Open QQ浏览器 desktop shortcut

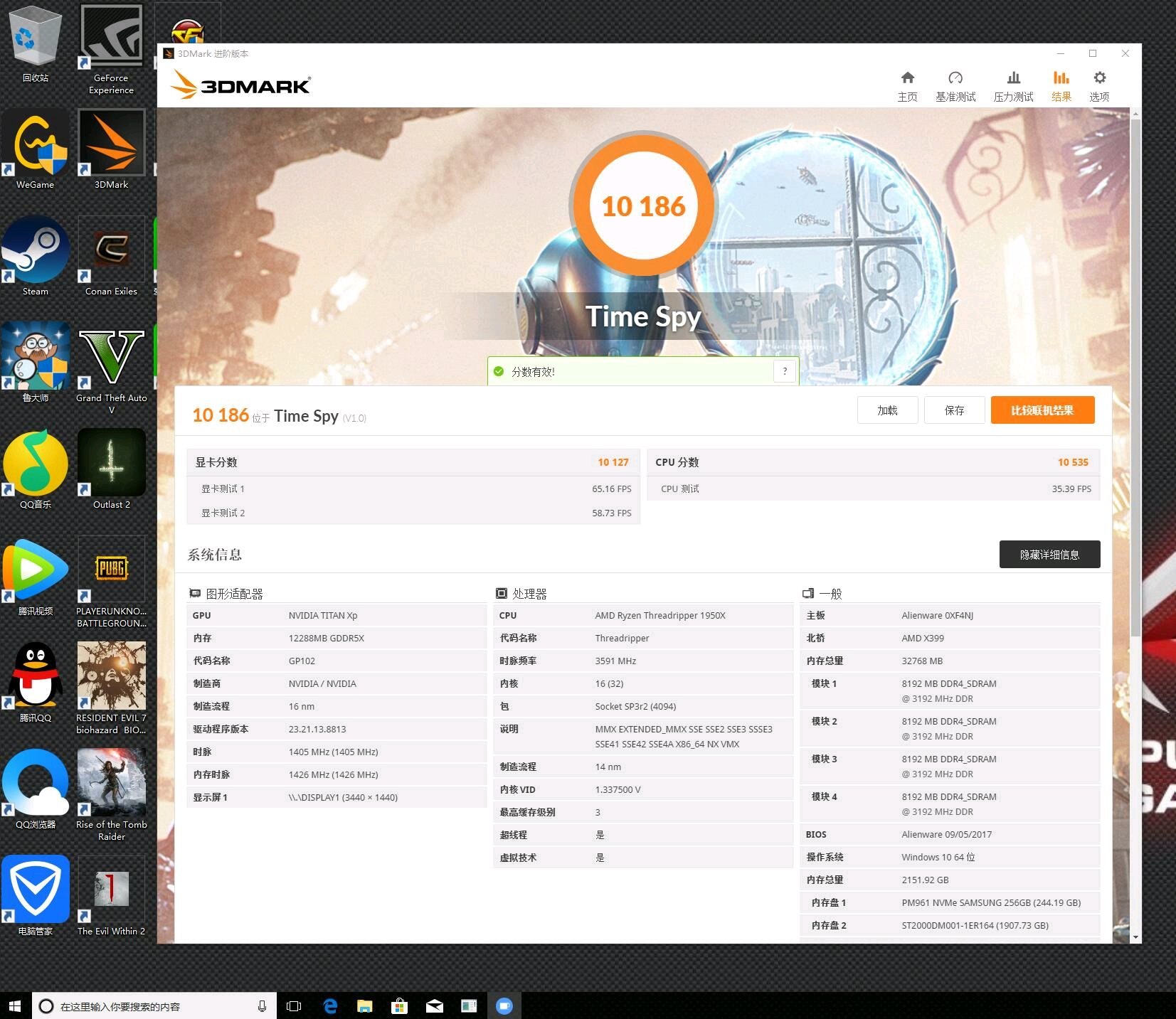36,790
